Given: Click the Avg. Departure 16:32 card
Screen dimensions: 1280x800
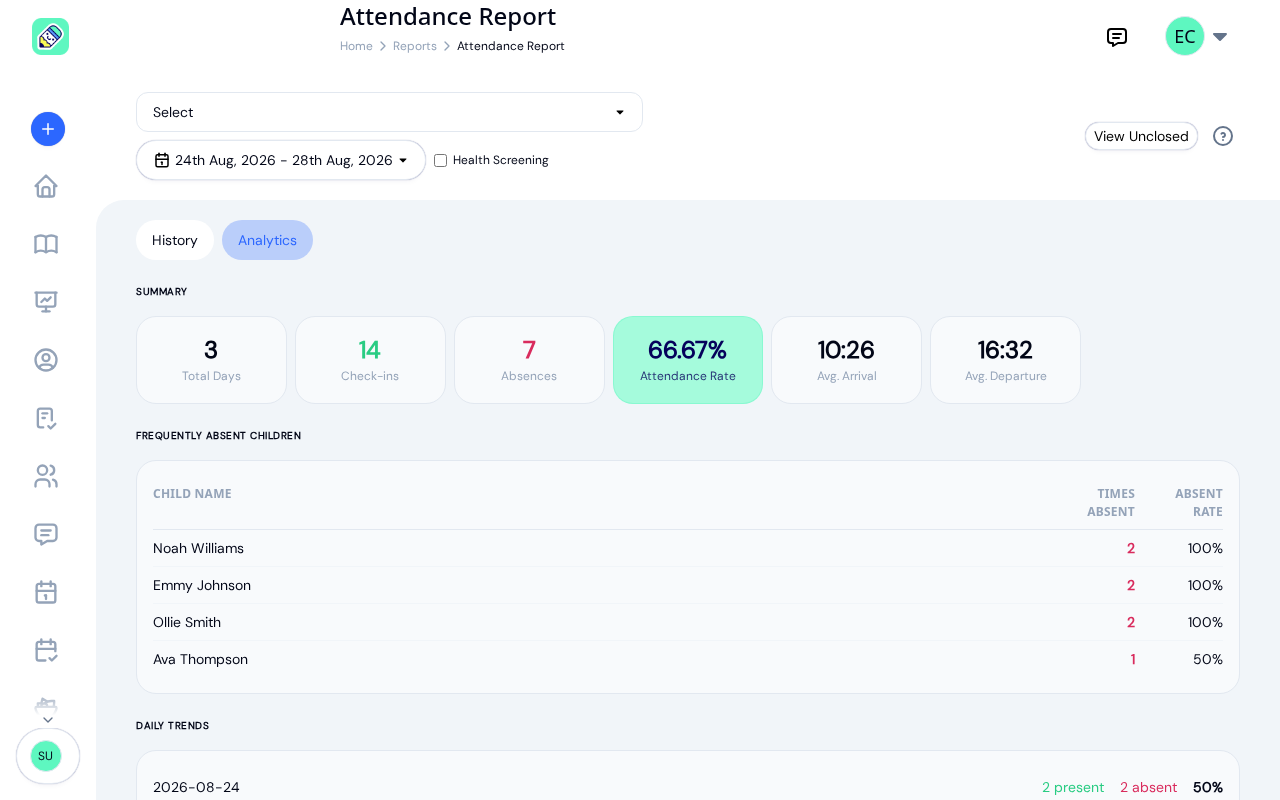Looking at the screenshot, I should coord(1005,360).
